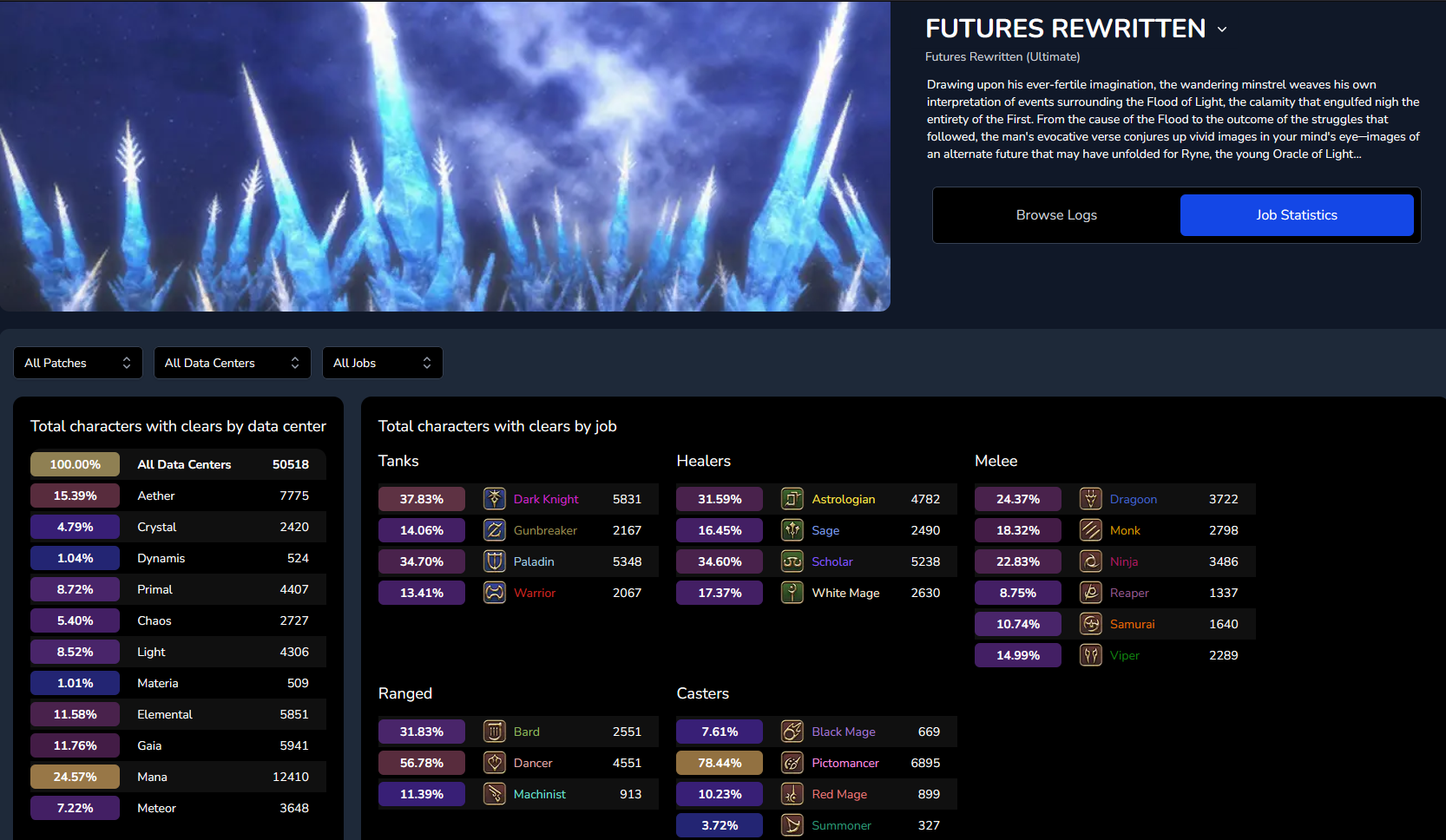The image size is (1446, 840).
Task: Click the Bard job icon
Action: [494, 732]
